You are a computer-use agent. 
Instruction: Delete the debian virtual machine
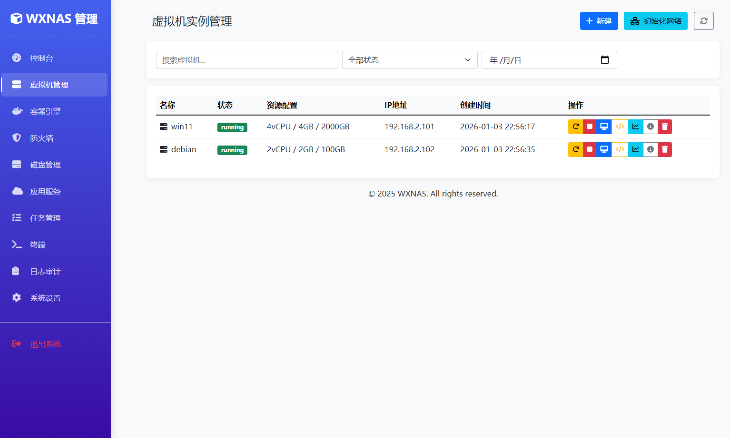click(x=665, y=149)
